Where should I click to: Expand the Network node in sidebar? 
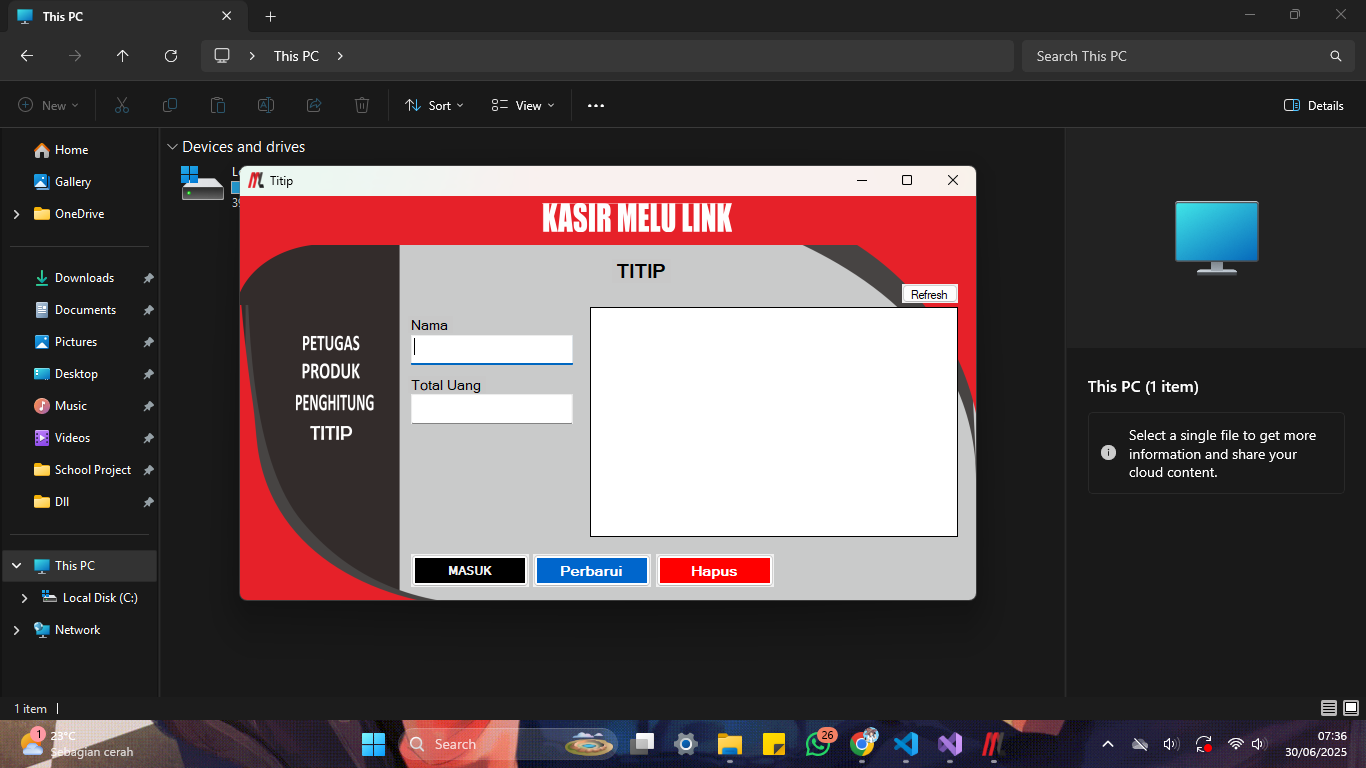16,630
